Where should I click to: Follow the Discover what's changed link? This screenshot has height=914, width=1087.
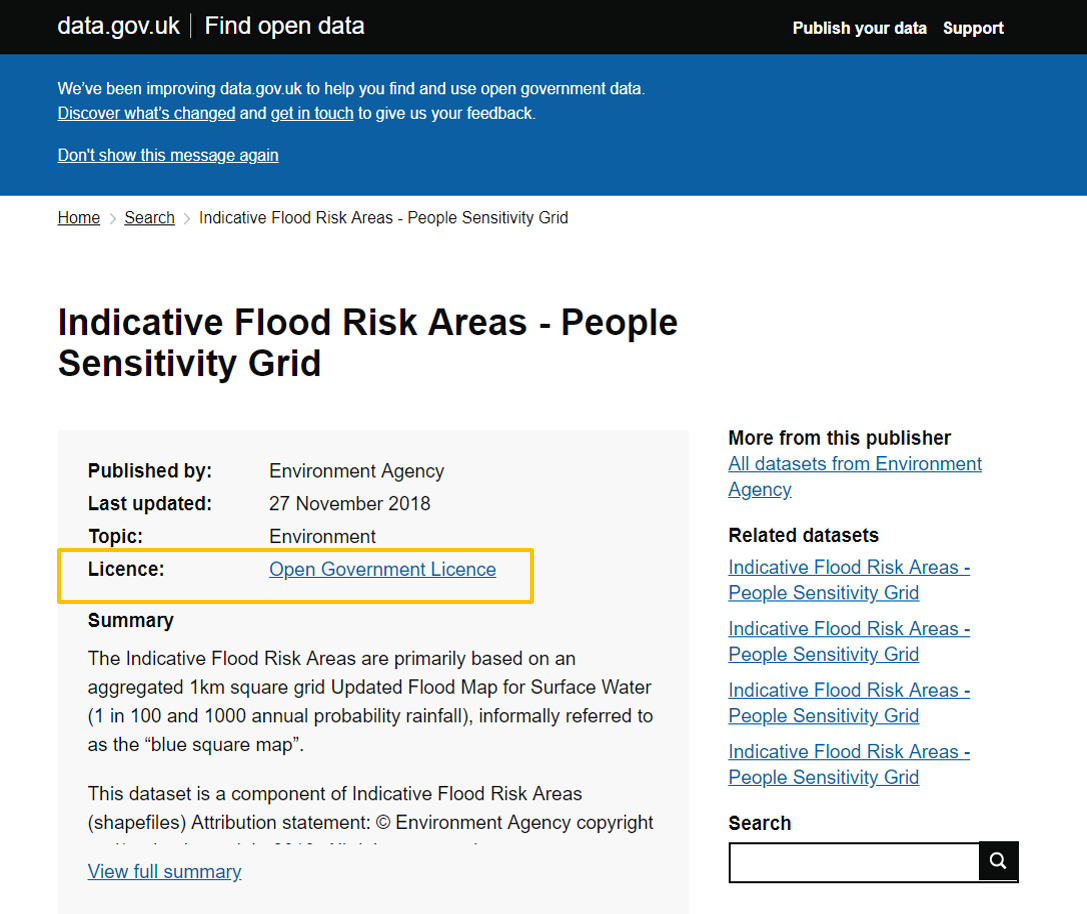(x=146, y=114)
